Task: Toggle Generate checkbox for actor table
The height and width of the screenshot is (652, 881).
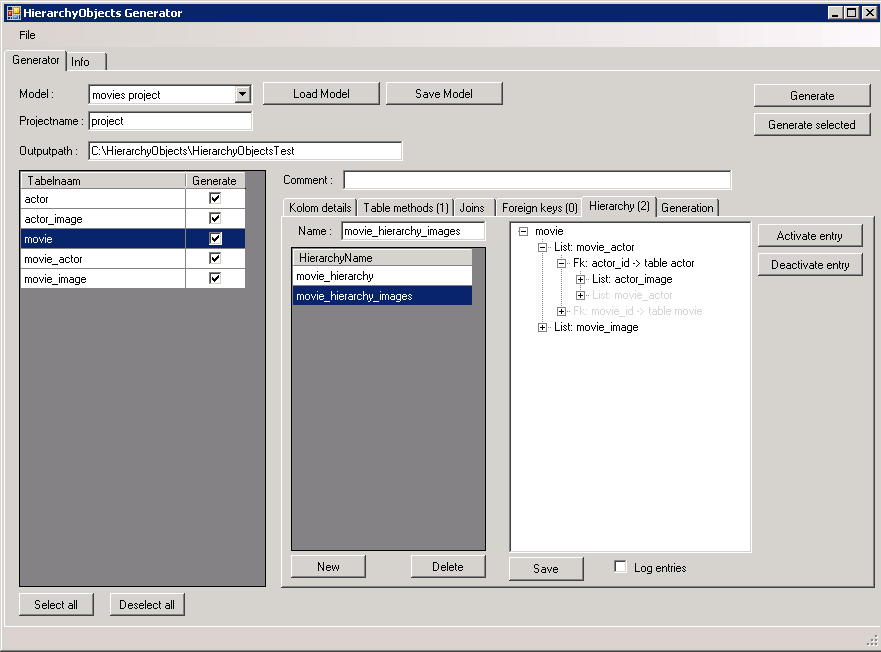Action: click(214, 199)
